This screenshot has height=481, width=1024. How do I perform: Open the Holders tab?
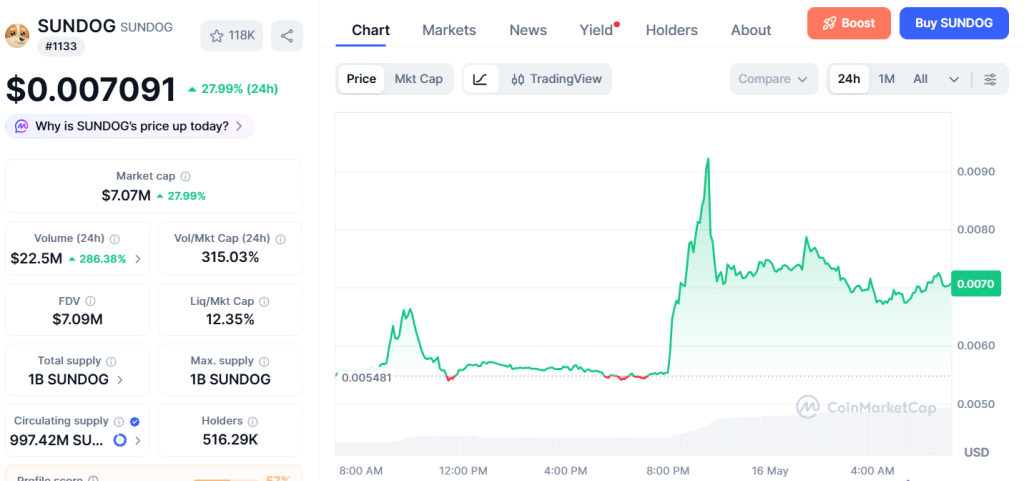671,30
